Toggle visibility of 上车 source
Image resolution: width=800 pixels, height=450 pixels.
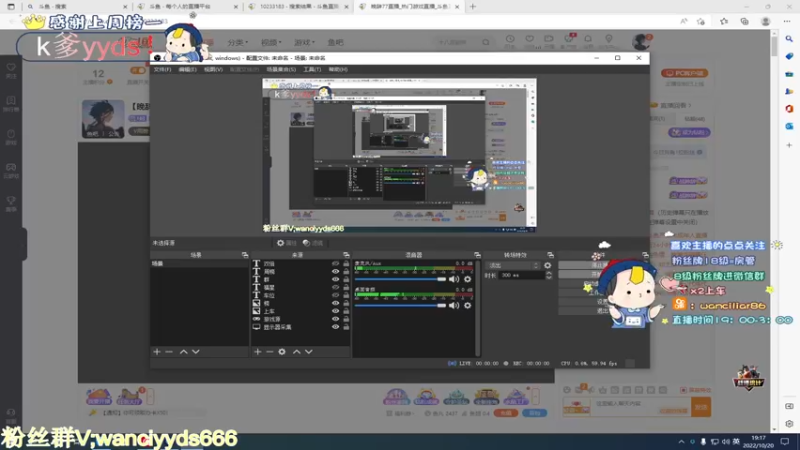tap(335, 311)
